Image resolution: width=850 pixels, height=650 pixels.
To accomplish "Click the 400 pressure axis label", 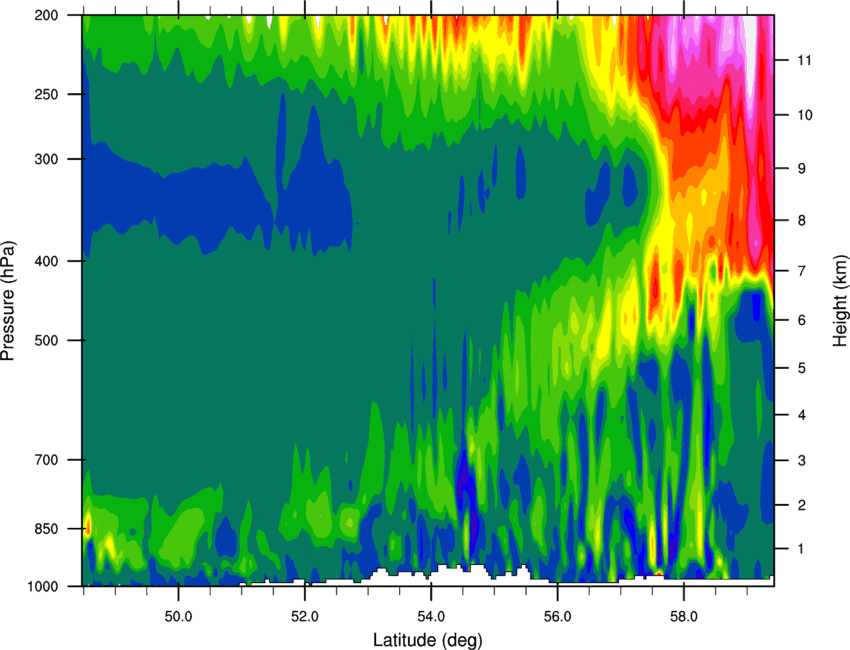I will pos(46,261).
